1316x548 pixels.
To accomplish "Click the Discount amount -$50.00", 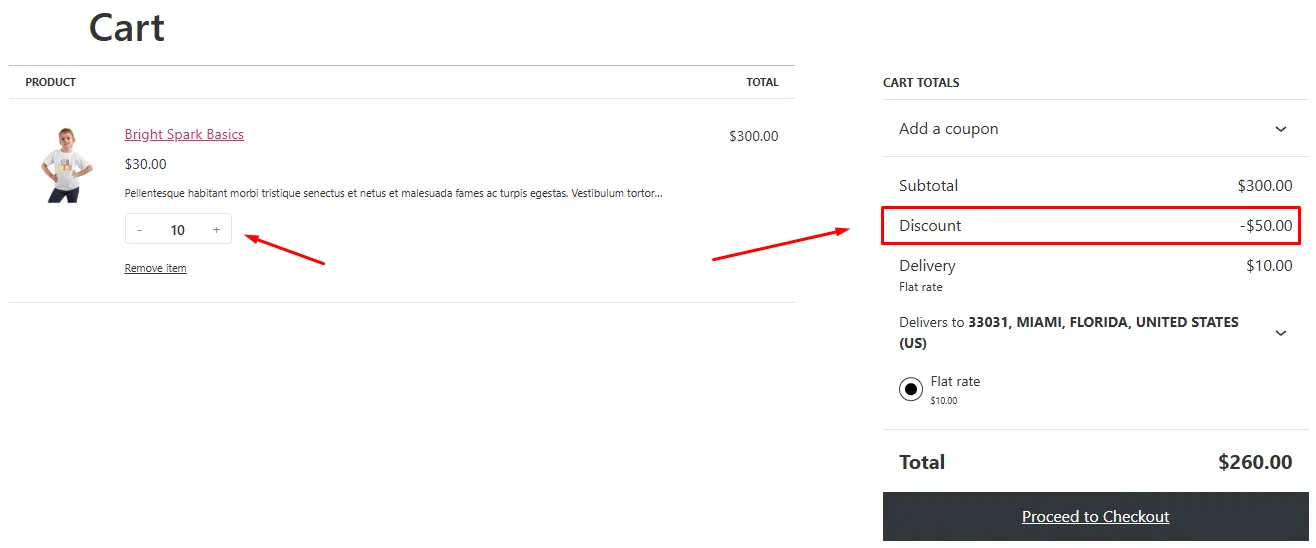I will [x=1265, y=226].
